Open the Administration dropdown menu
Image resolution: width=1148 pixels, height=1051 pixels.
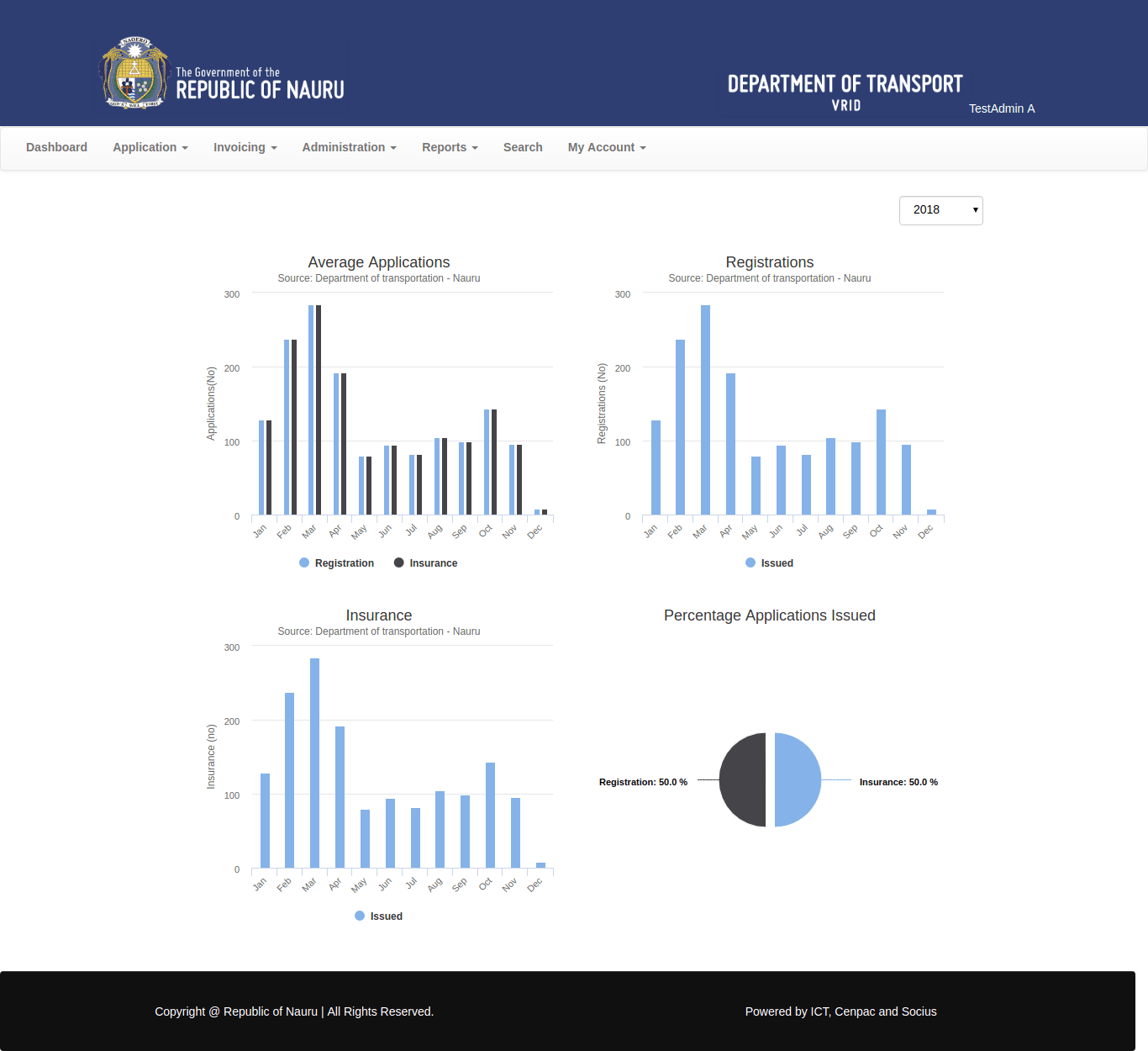pos(349,147)
